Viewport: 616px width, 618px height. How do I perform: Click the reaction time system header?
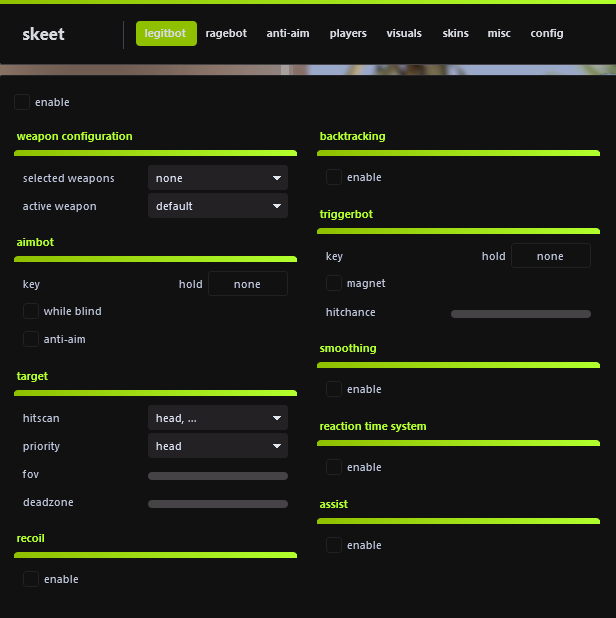pyautogui.click(x=373, y=426)
